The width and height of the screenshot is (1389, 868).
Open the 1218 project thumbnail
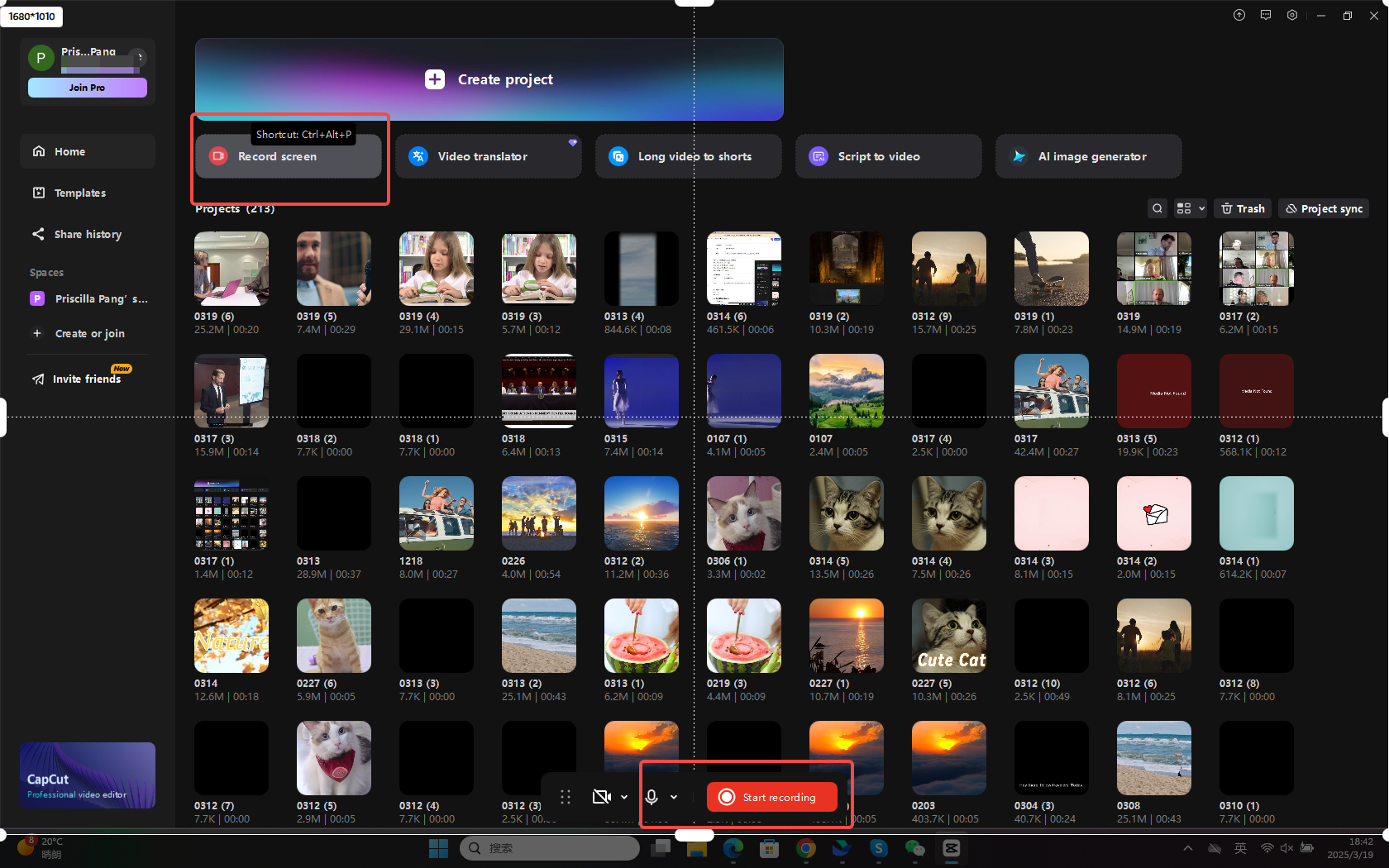[x=437, y=513]
